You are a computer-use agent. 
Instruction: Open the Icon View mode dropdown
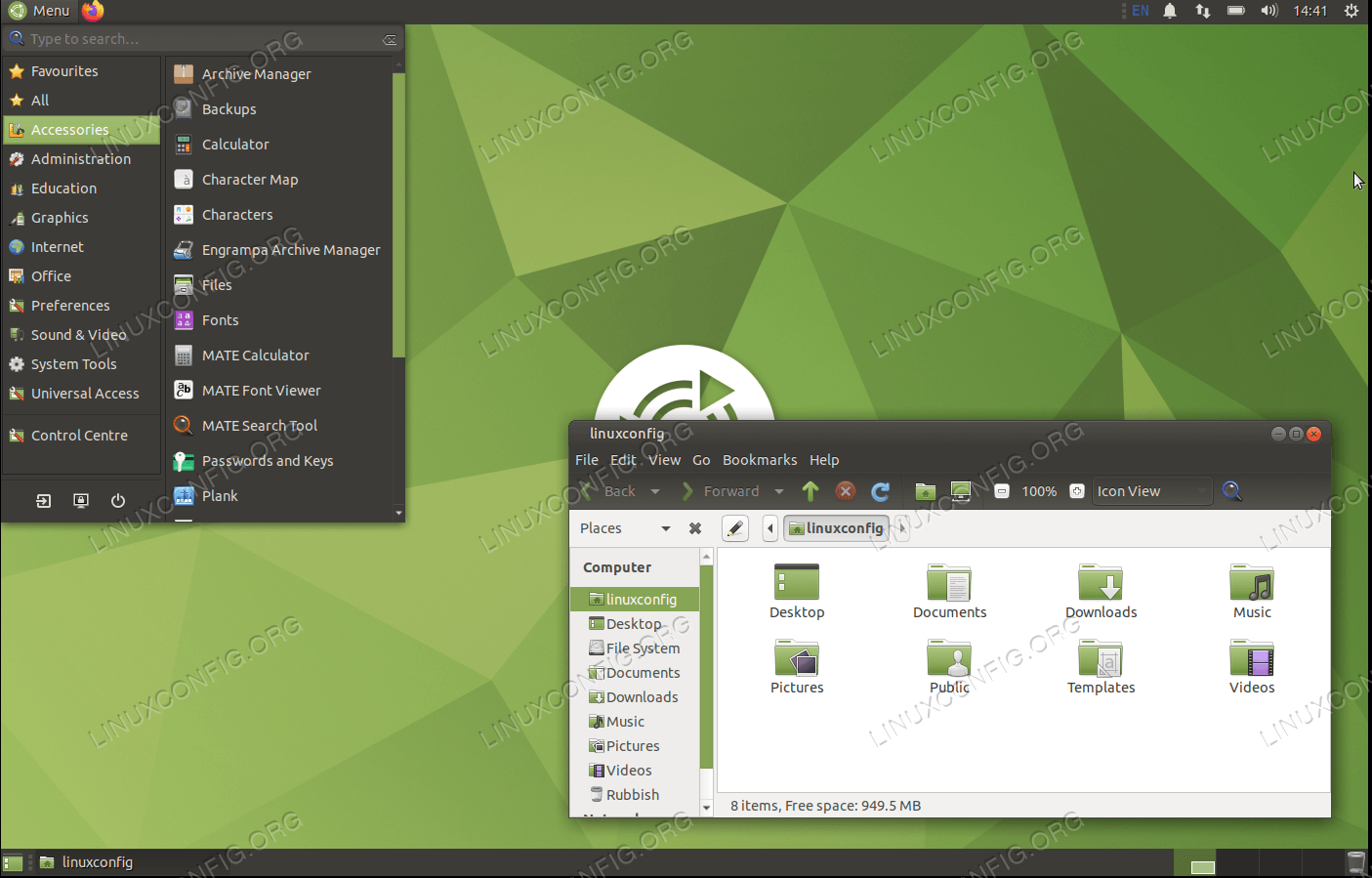pos(1152,491)
